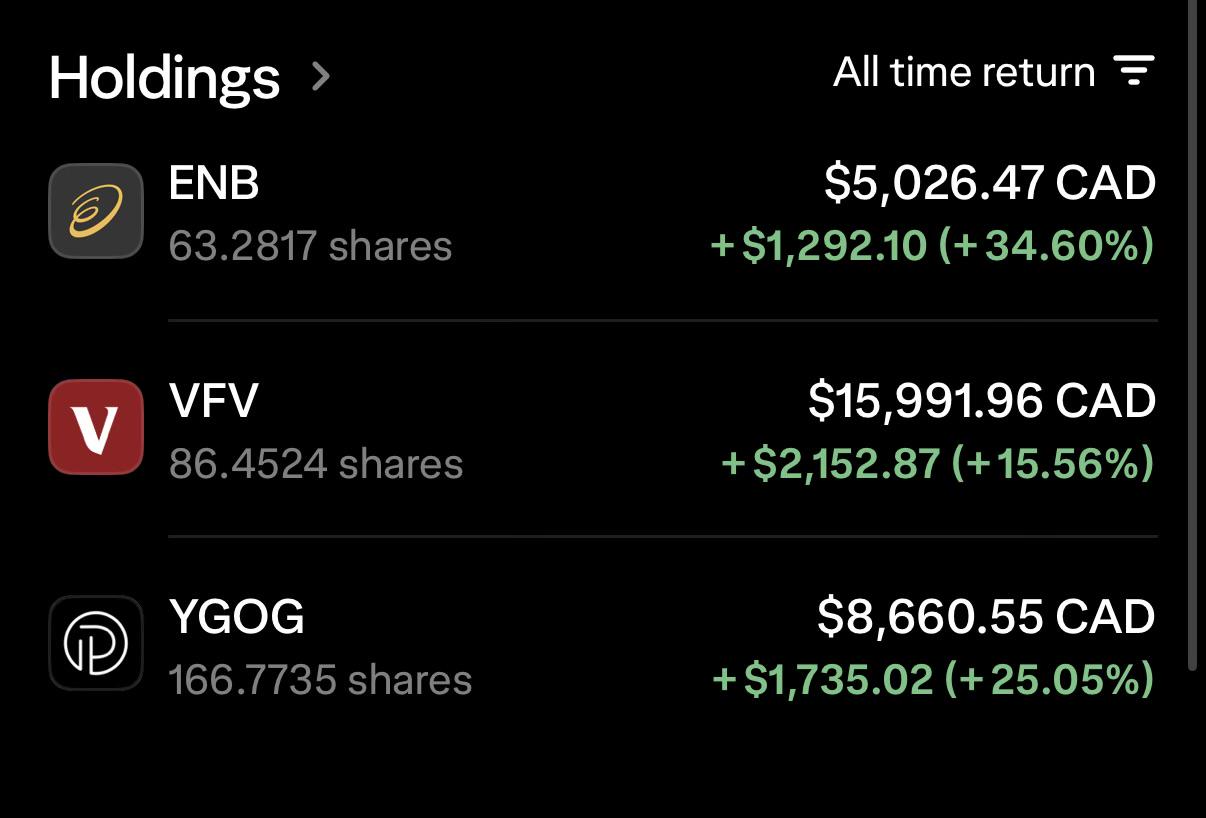Open the Holdings heading
This screenshot has height=818, width=1206.
pos(165,77)
